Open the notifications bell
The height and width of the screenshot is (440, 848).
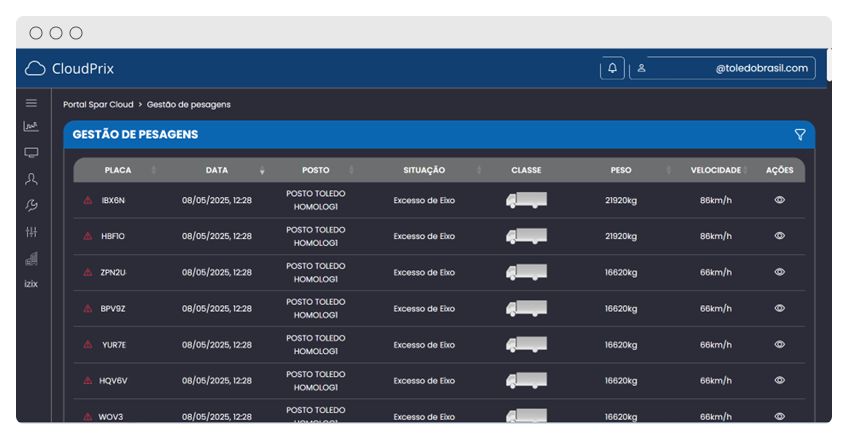tap(612, 68)
